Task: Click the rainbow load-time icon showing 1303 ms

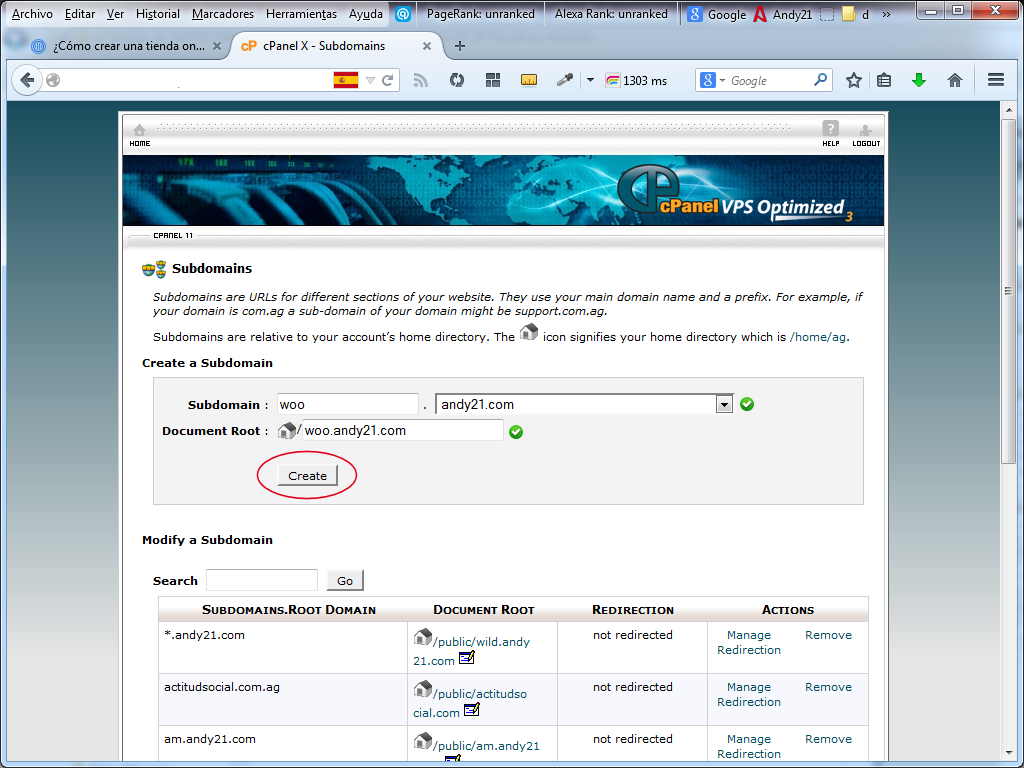Action: pyautogui.click(x=613, y=81)
